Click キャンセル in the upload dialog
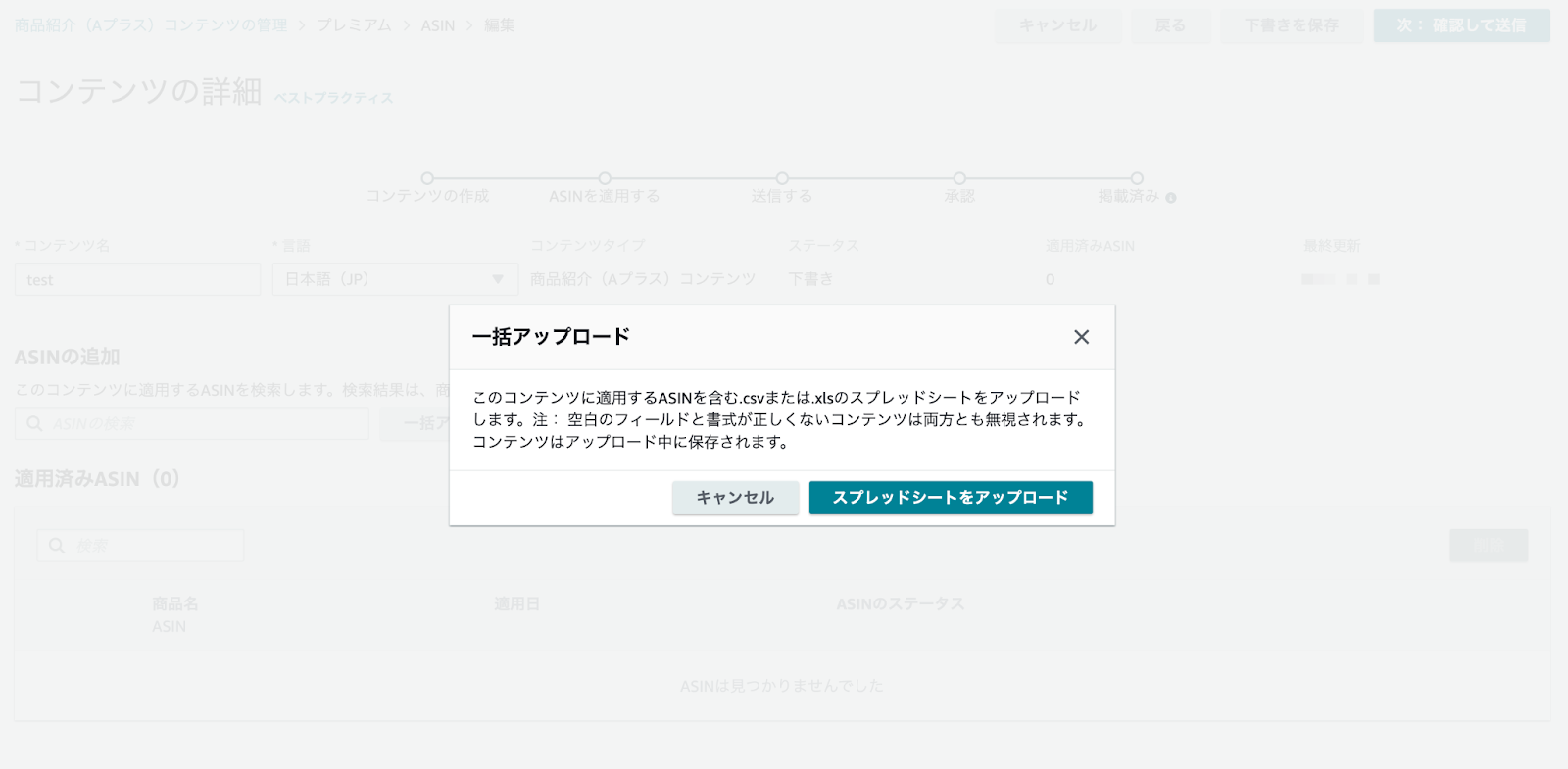Screen dimensions: 1568x769 tap(735, 498)
